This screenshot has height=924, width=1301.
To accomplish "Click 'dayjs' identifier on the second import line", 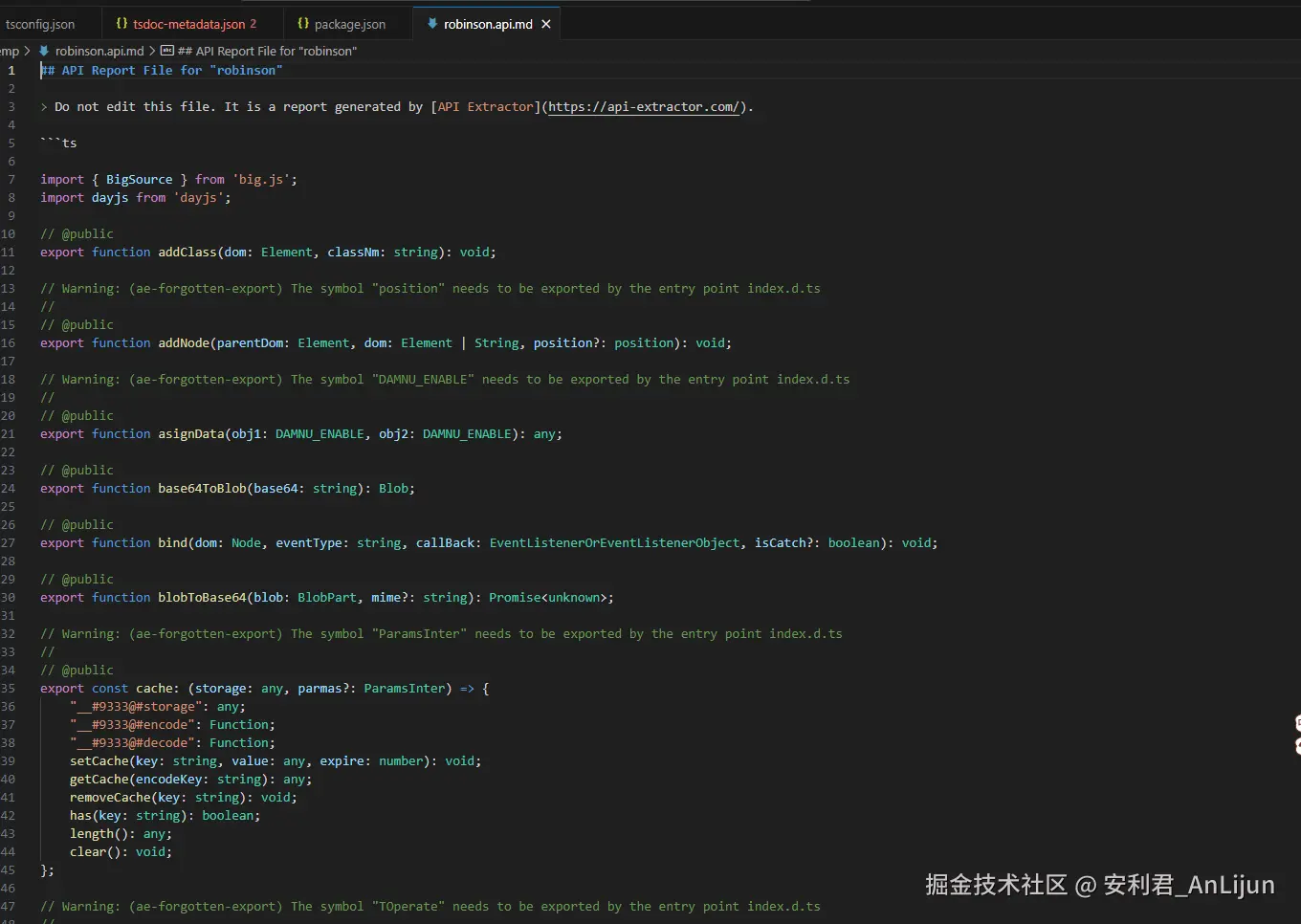I will (x=110, y=198).
